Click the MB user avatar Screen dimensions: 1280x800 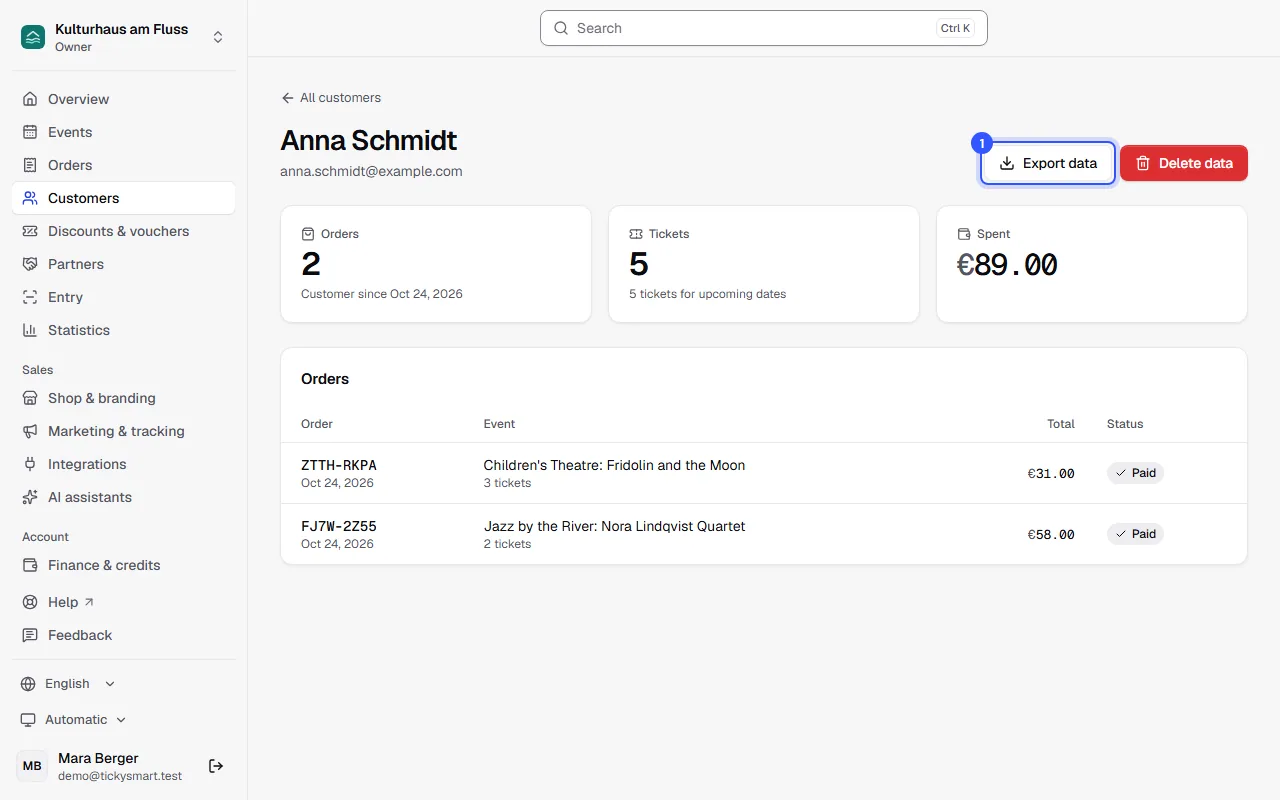[32, 766]
